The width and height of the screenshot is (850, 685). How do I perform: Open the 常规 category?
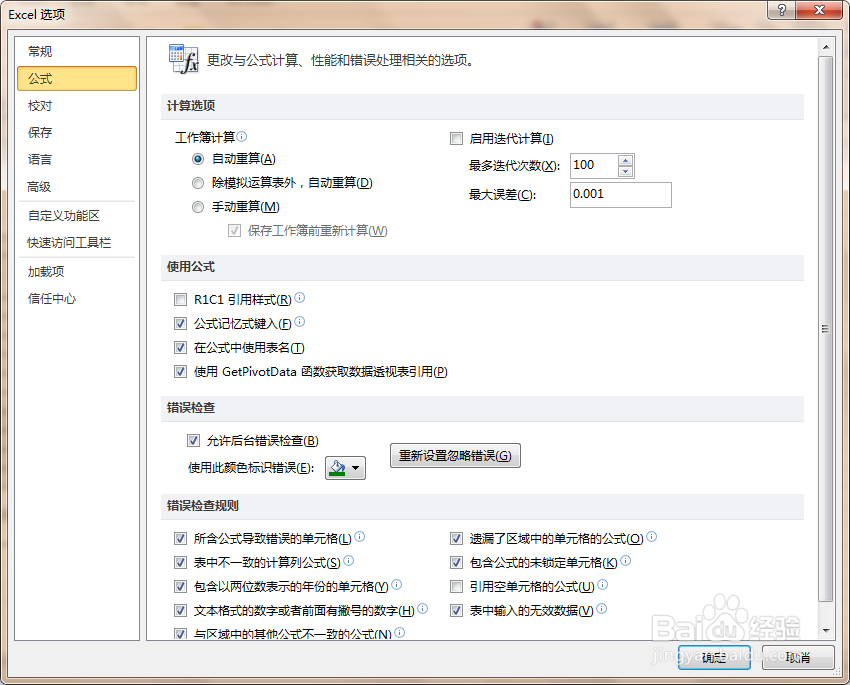coord(77,51)
